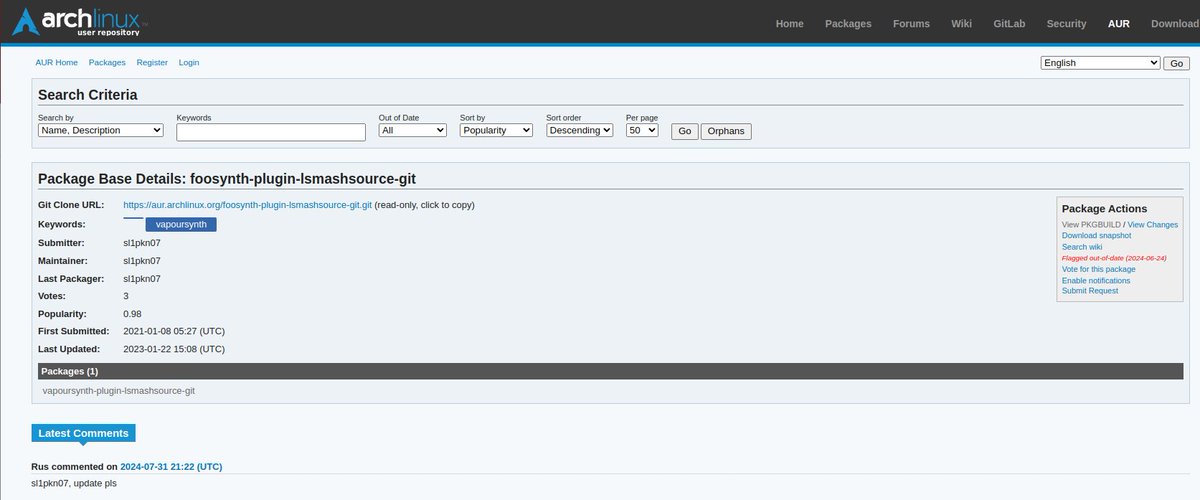This screenshot has height=500, width=1200.
Task: Copy the Git Clone URL link
Action: [x=248, y=205]
